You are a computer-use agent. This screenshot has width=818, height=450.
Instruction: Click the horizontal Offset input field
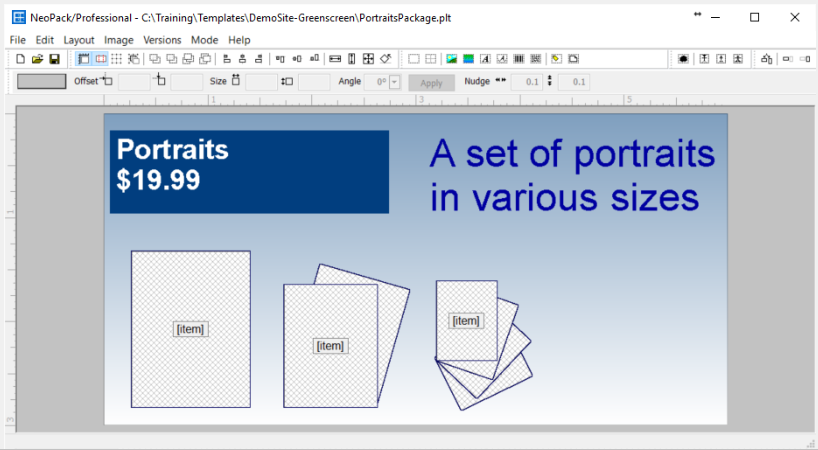click(x=134, y=82)
